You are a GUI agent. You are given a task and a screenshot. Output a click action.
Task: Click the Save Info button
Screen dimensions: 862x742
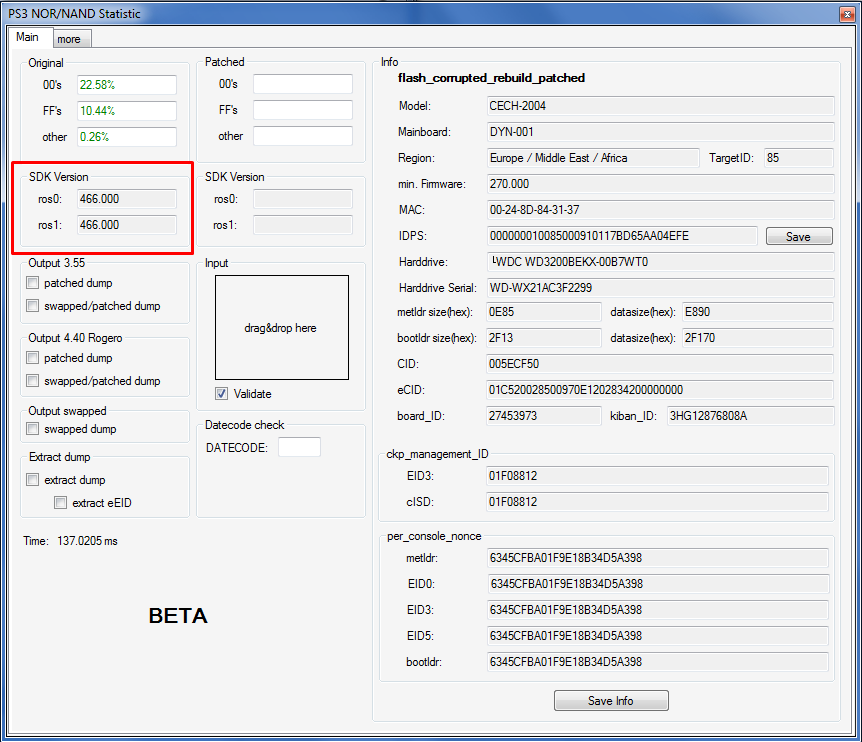(x=611, y=701)
